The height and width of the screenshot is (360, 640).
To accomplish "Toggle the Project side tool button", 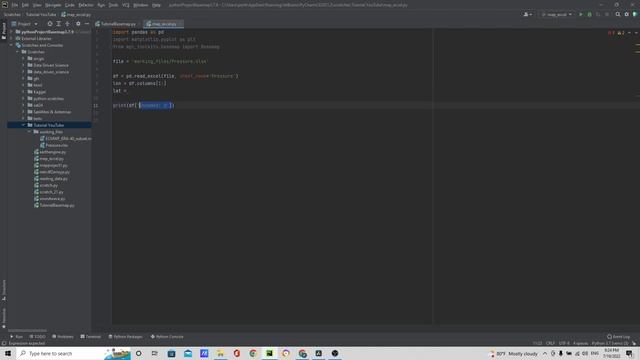I will coord(4,31).
